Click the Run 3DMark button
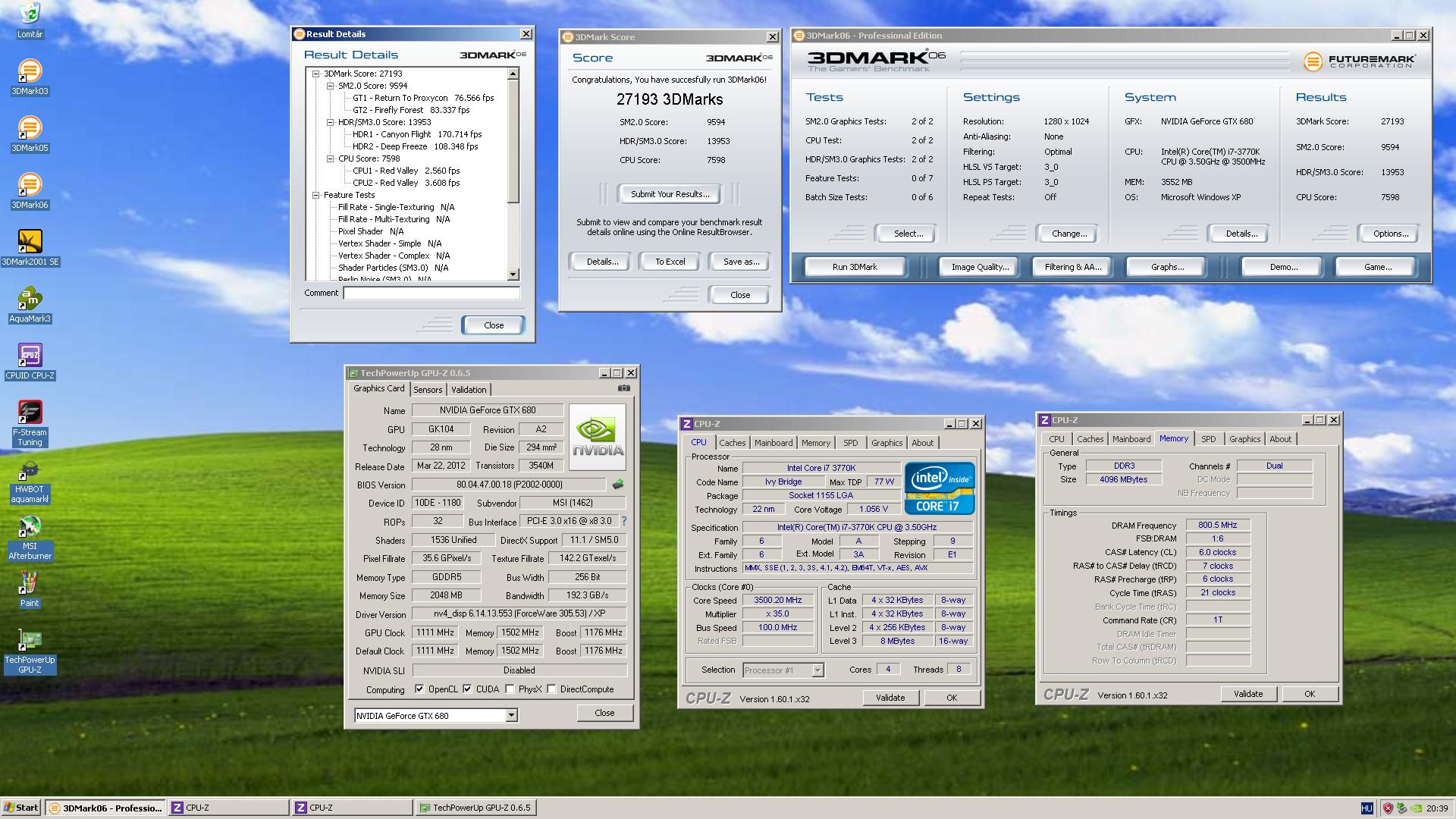Image resolution: width=1456 pixels, height=819 pixels. pyautogui.click(x=855, y=267)
